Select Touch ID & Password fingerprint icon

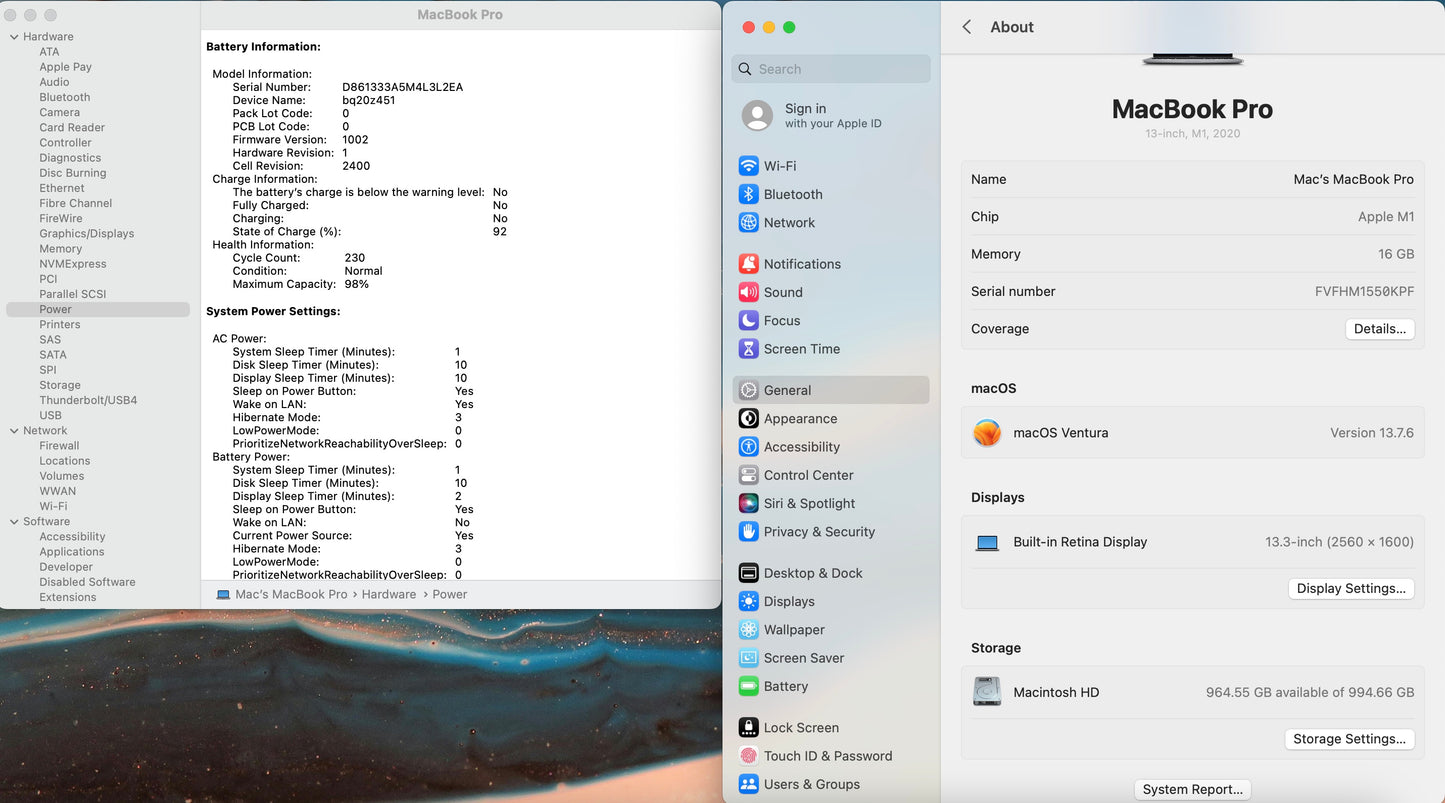[x=748, y=757]
